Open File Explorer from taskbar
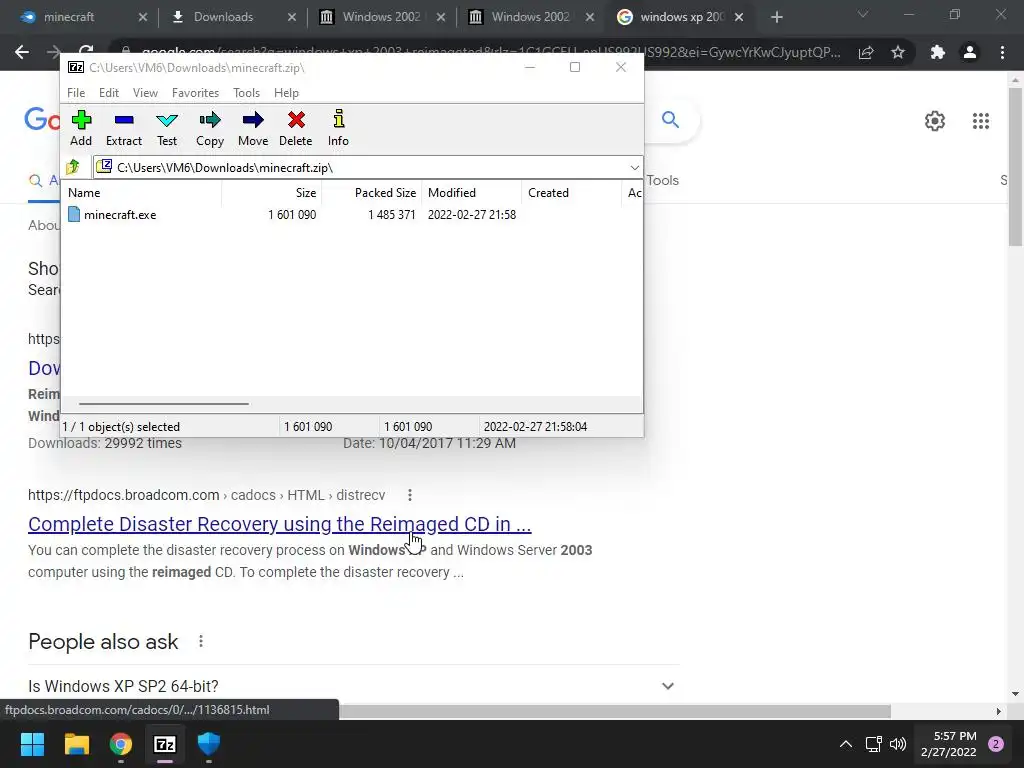The height and width of the screenshot is (768, 1024). (76, 744)
